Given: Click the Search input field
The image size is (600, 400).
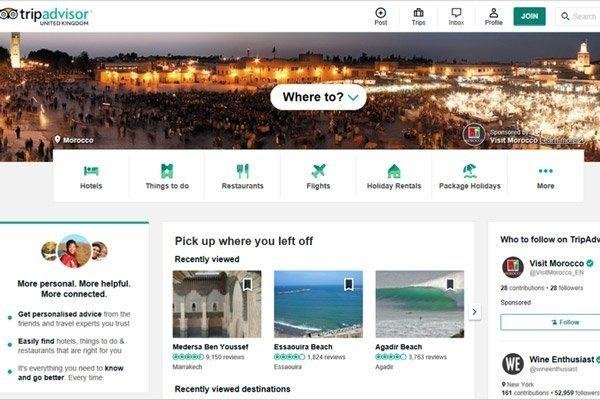Looking at the screenshot, I should coord(580,16).
